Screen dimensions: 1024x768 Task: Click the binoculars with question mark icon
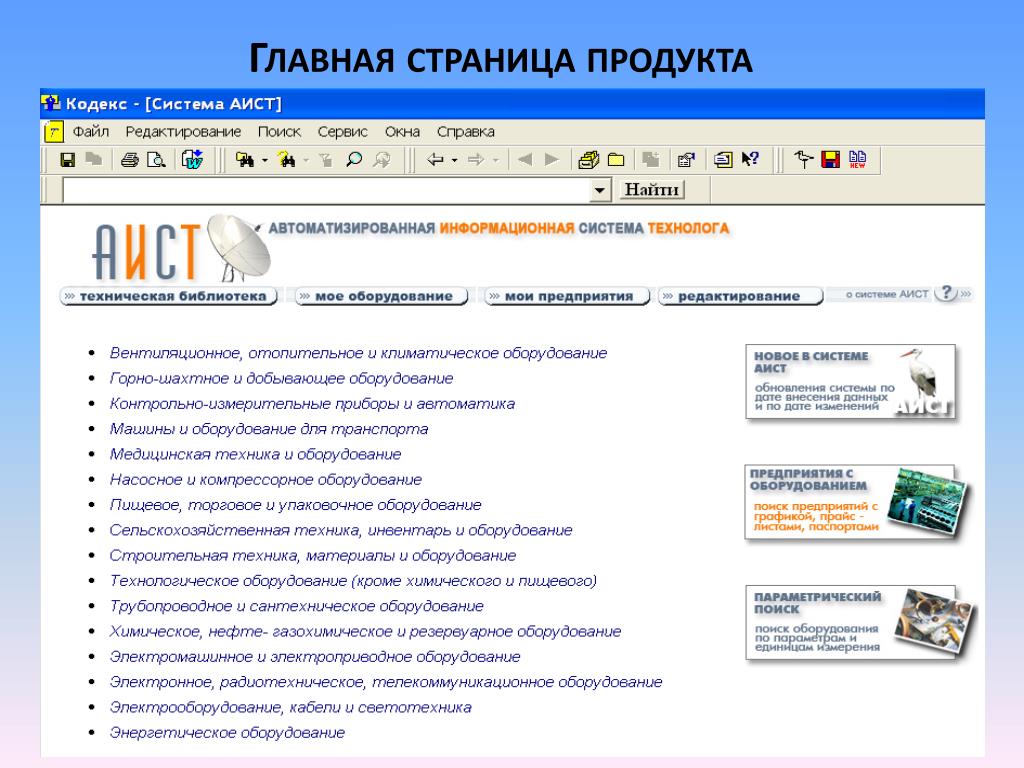287,159
